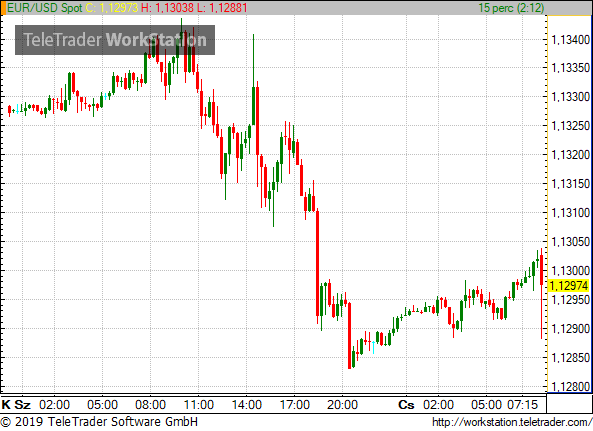
Task: Click the 1,12800 price axis label
Action: point(570,386)
